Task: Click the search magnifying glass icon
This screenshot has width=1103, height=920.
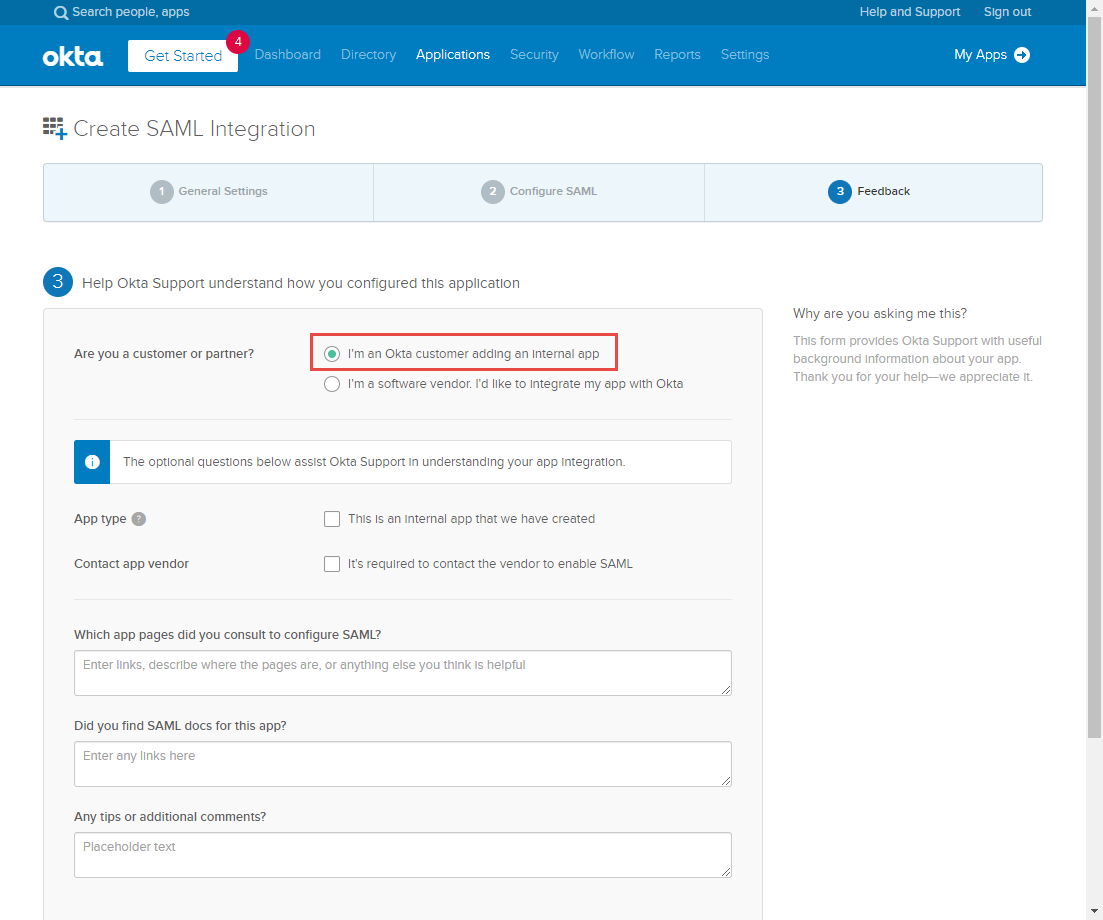Action: coord(61,12)
